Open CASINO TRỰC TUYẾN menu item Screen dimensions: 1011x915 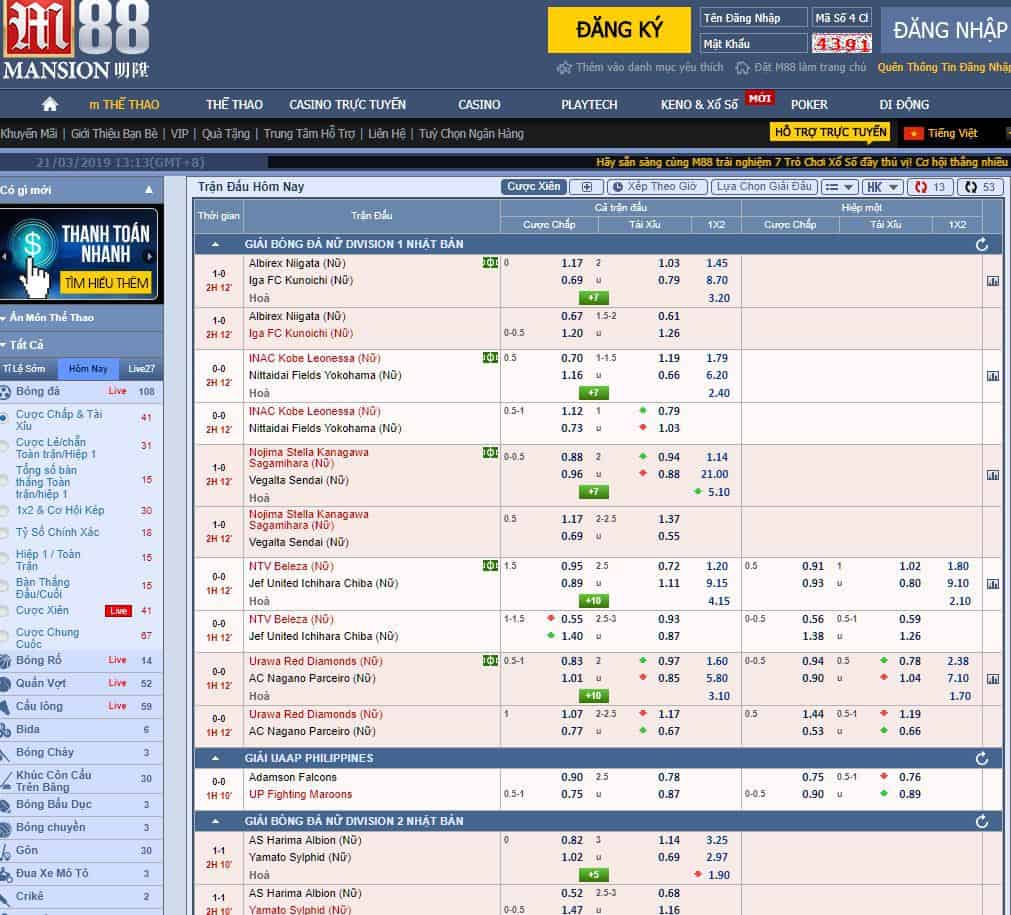[347, 104]
